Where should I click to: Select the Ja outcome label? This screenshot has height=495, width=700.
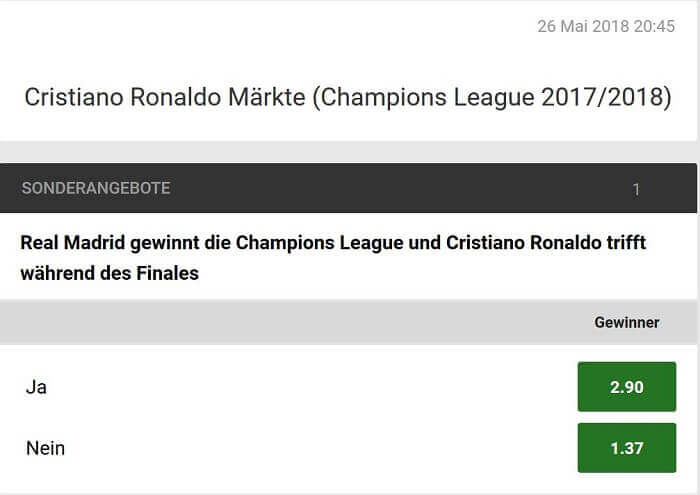coord(36,387)
